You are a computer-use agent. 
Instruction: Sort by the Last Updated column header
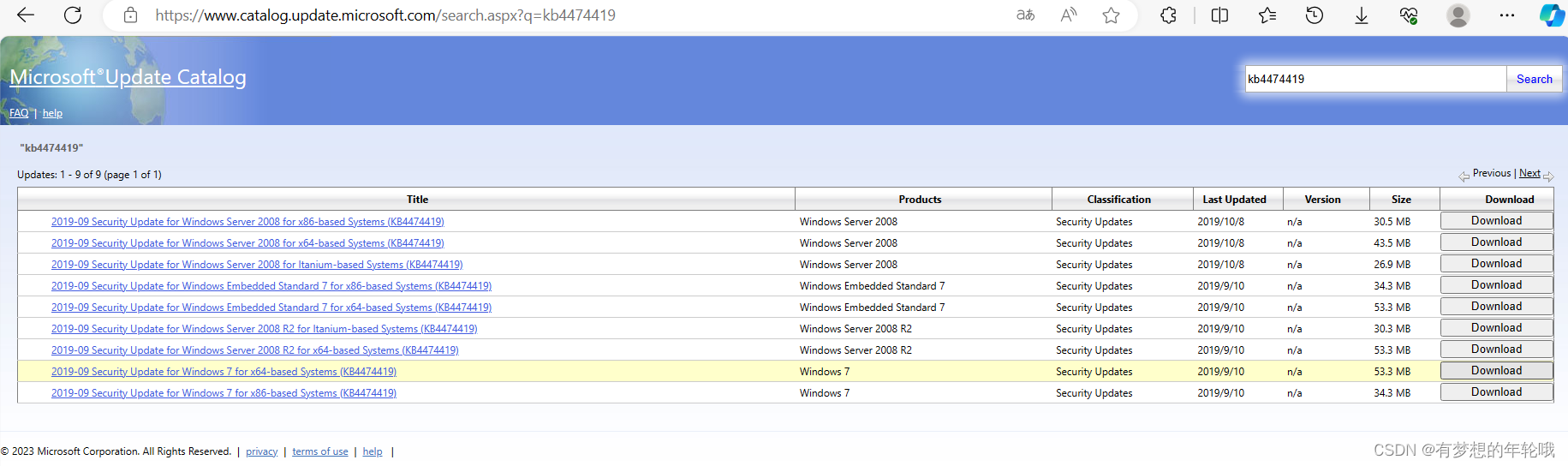[1234, 200]
